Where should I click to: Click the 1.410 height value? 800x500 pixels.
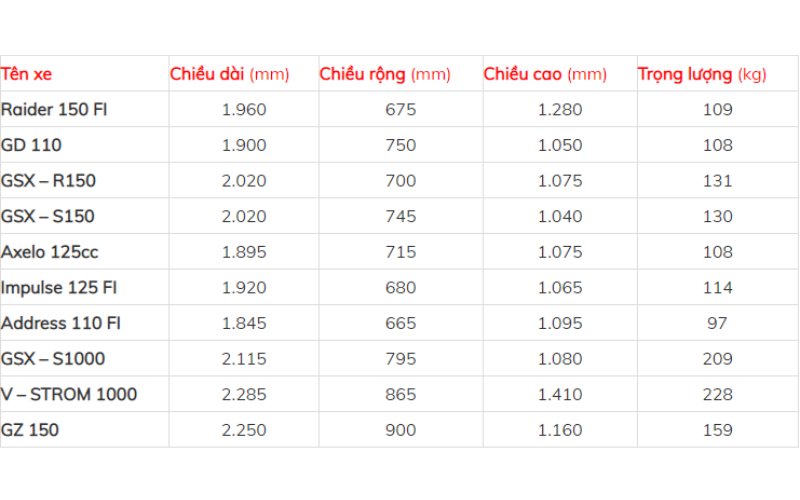point(560,394)
